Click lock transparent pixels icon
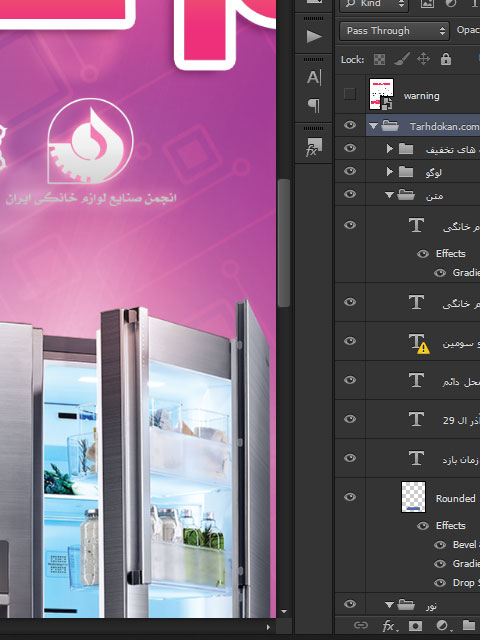The height and width of the screenshot is (640, 480). pyautogui.click(x=379, y=60)
